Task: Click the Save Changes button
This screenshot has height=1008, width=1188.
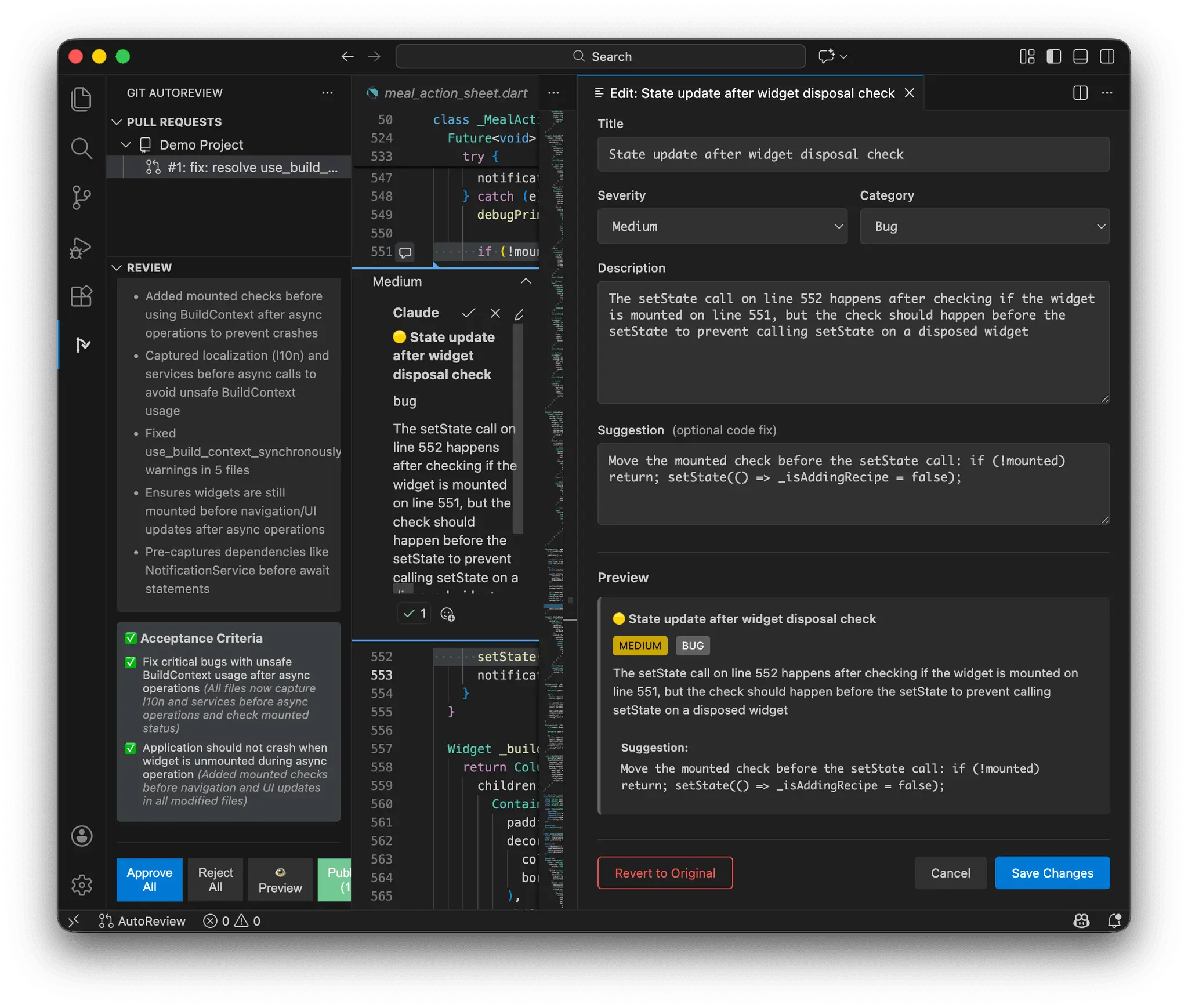Action: point(1052,873)
